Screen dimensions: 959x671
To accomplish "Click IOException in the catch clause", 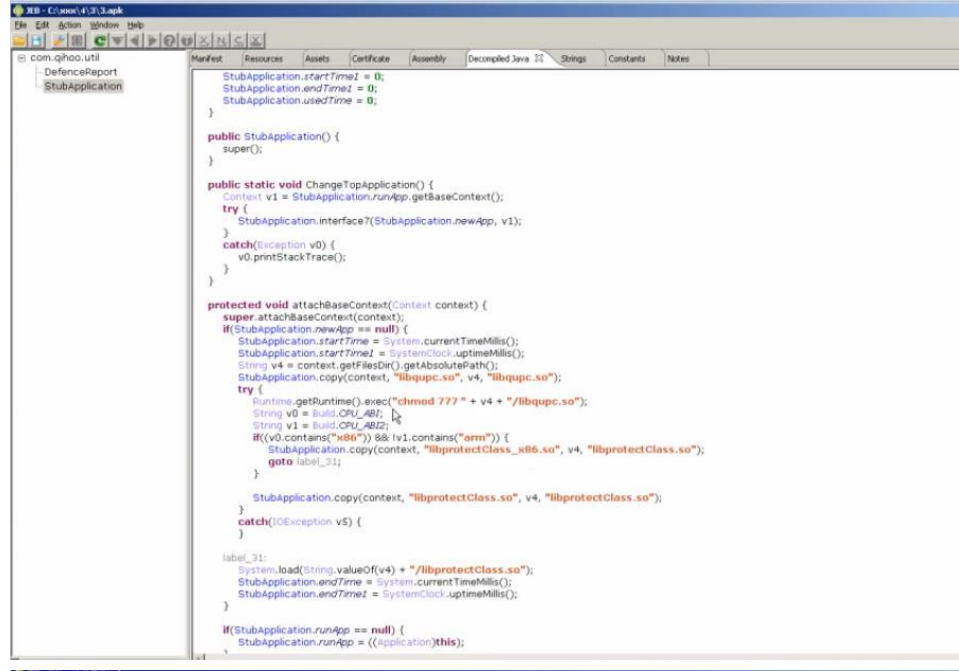I will click(303, 522).
